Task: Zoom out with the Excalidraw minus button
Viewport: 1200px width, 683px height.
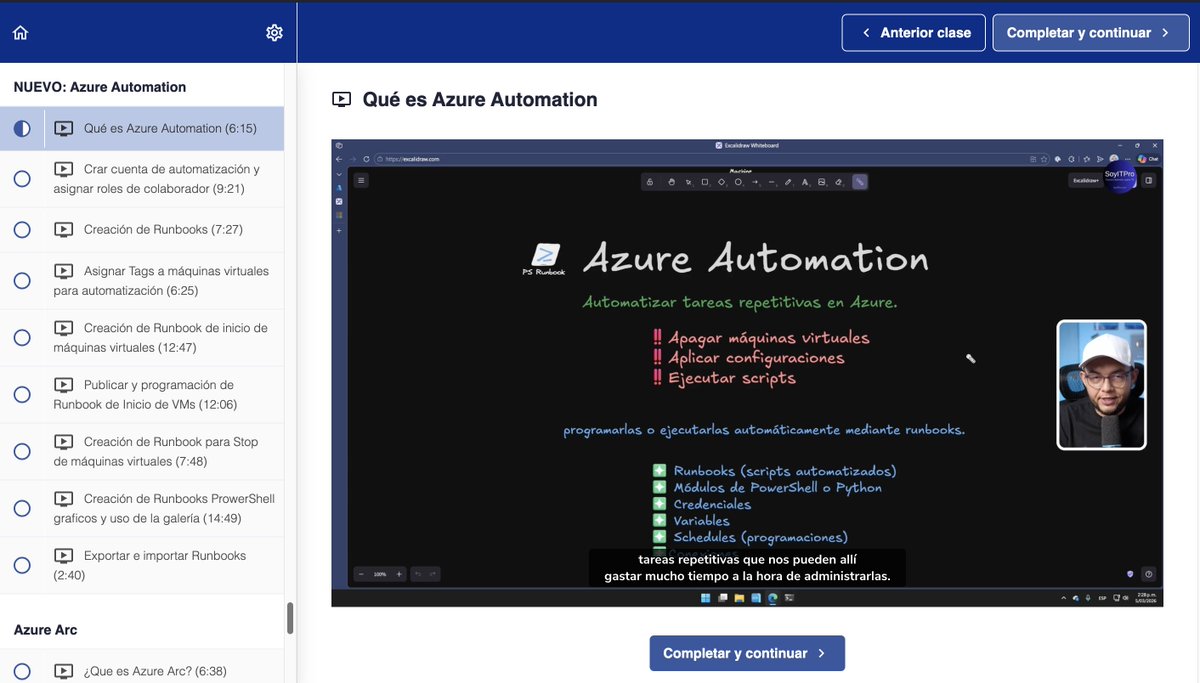Action: [x=361, y=574]
